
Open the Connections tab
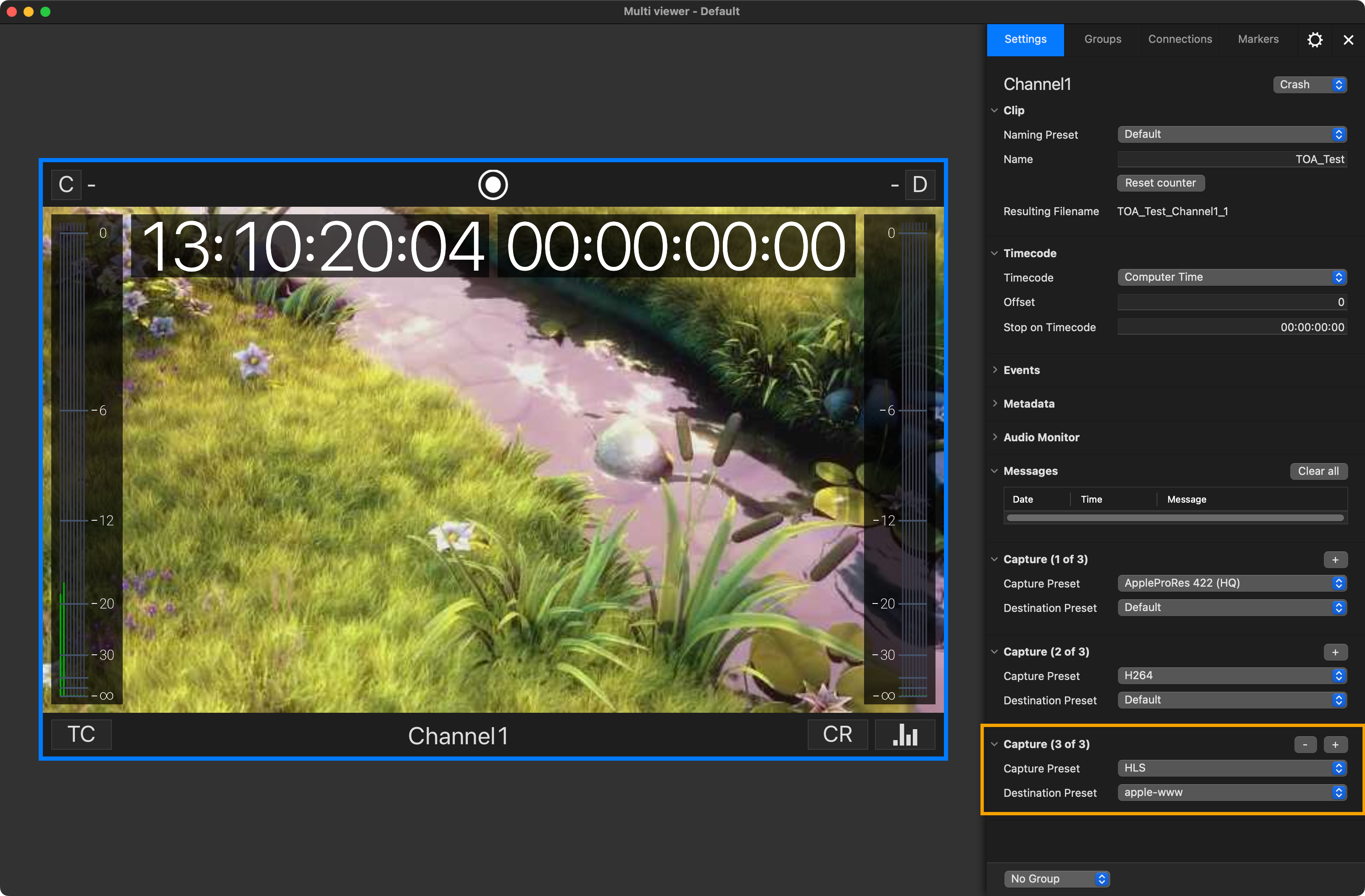pos(1180,40)
